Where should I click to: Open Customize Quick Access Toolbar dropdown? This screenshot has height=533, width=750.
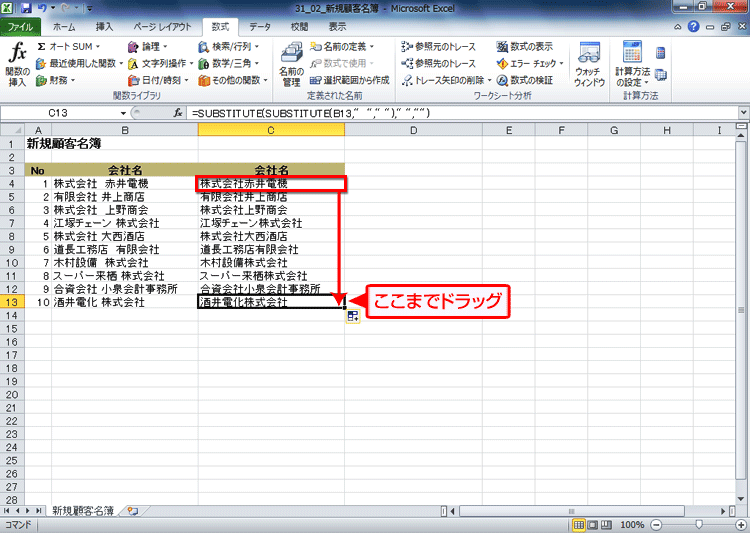(x=89, y=8)
